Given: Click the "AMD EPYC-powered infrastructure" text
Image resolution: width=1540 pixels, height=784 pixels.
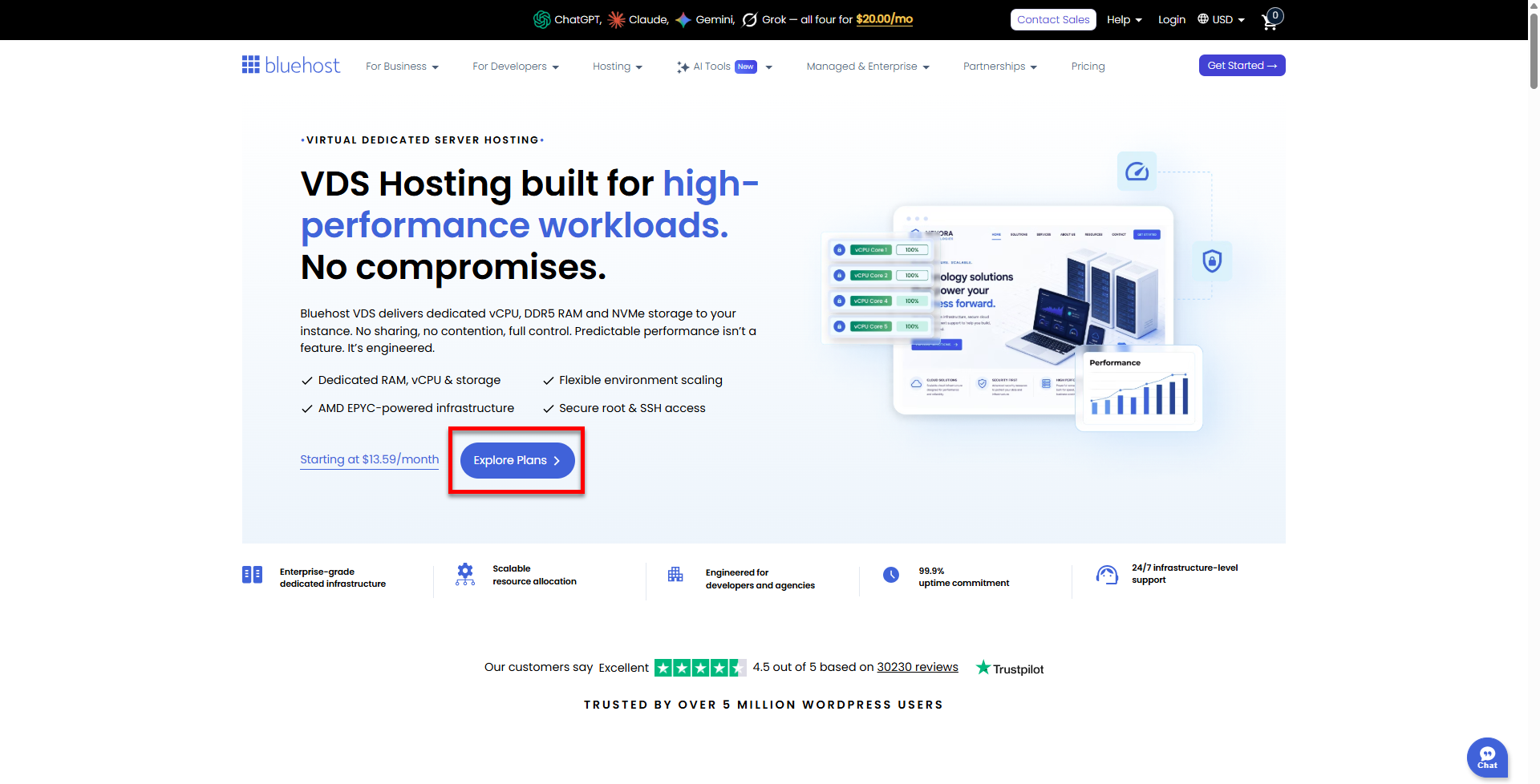Looking at the screenshot, I should pos(416,408).
